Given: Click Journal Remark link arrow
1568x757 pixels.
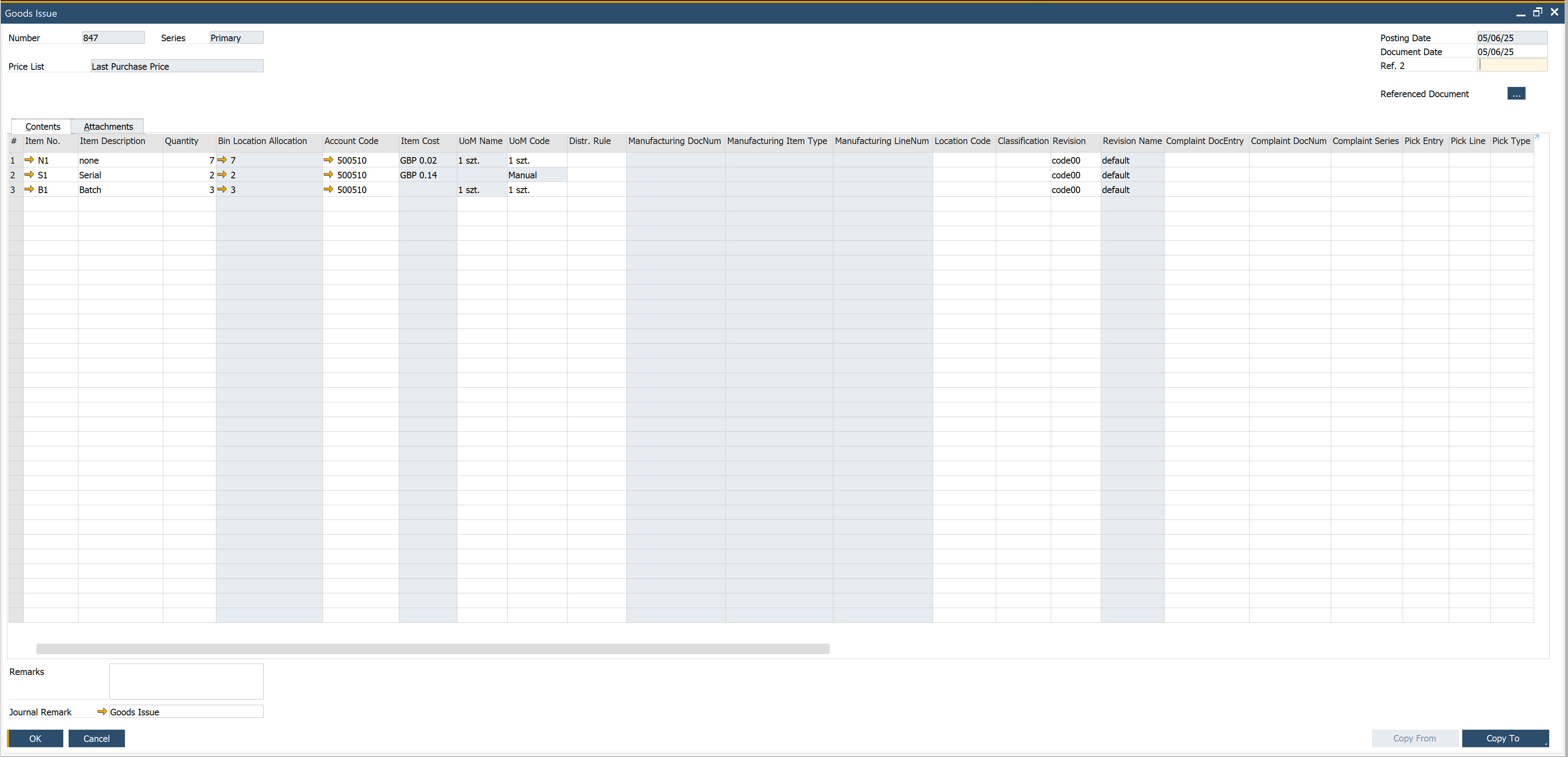Looking at the screenshot, I should point(102,711).
